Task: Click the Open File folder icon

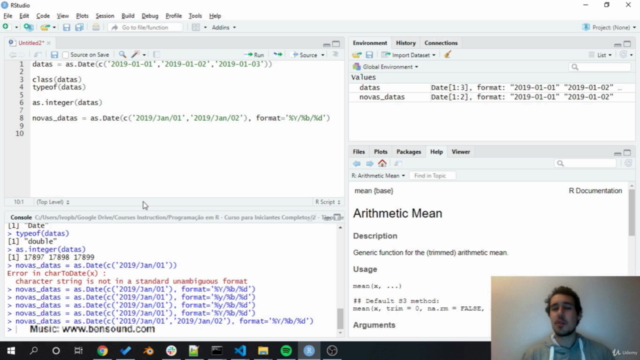Action: pyautogui.click(x=44, y=27)
